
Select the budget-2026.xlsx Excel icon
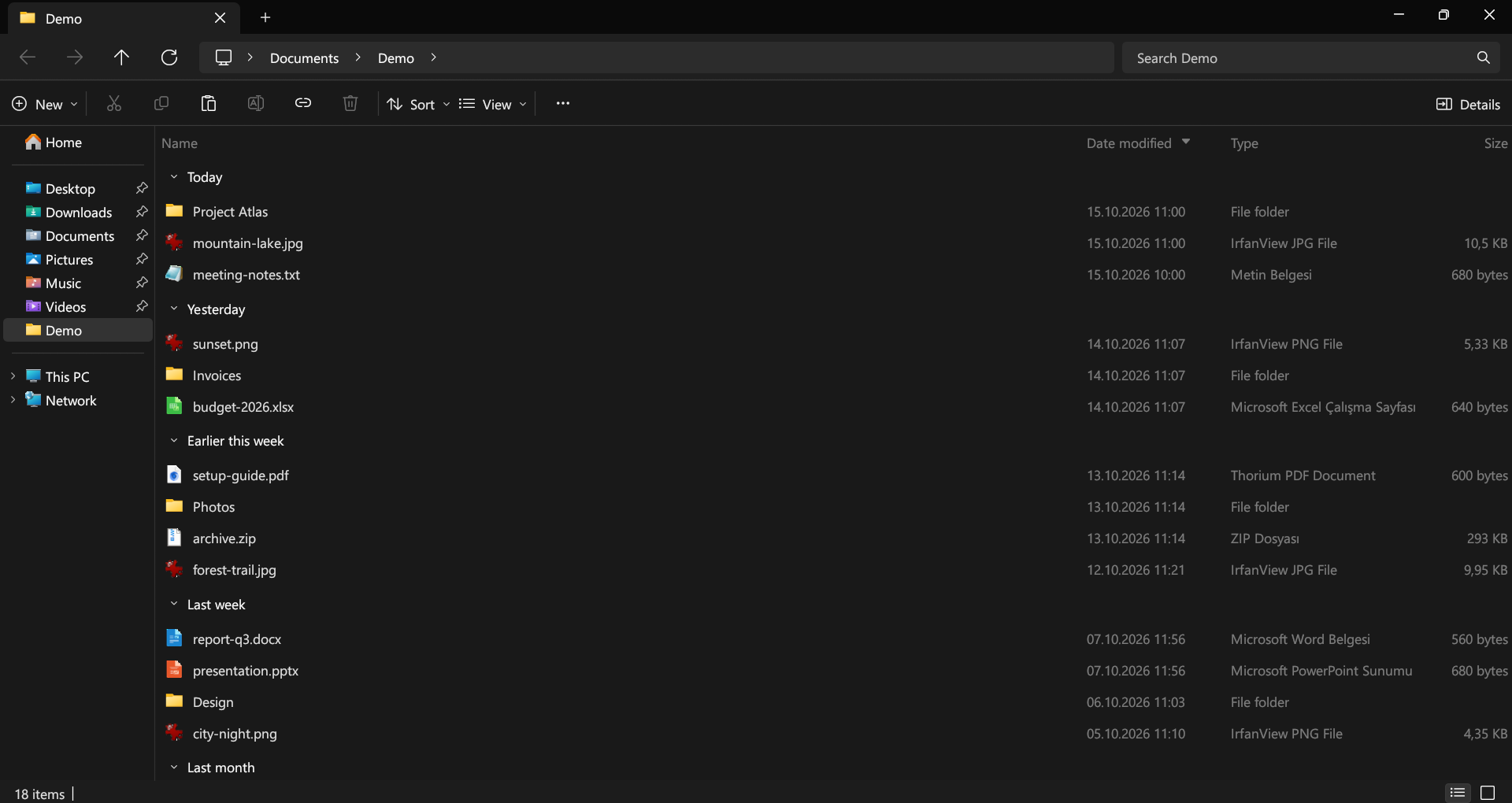(174, 406)
